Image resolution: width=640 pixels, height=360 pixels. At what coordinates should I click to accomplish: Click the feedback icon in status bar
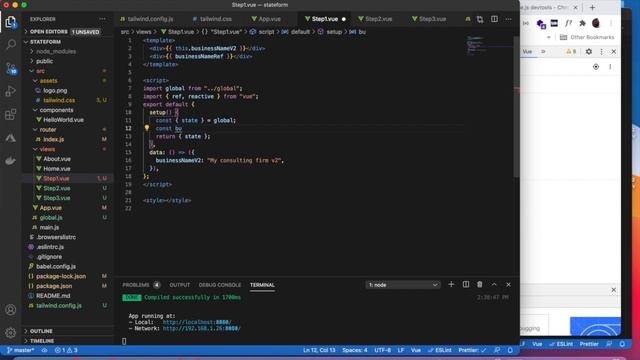point(497,350)
